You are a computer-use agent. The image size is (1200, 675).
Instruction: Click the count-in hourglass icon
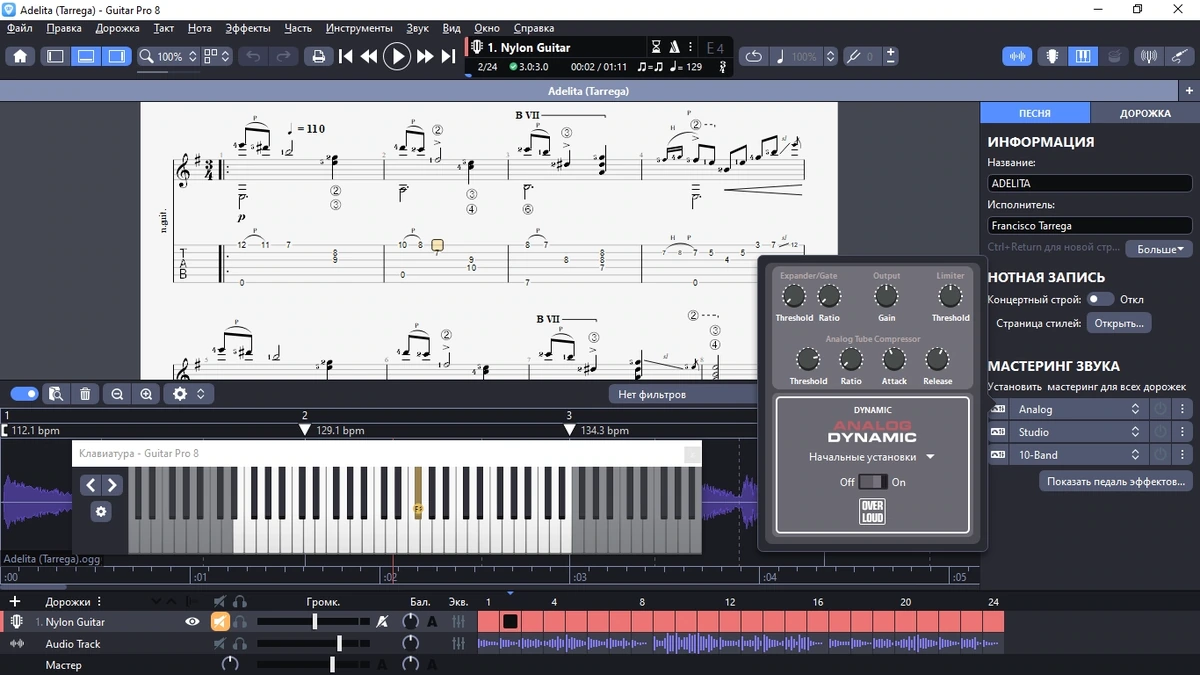tap(656, 47)
